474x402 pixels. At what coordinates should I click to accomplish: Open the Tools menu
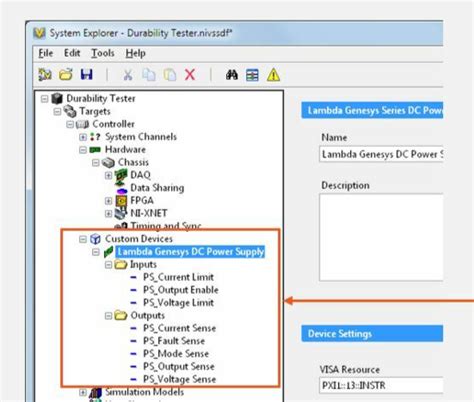[103, 53]
